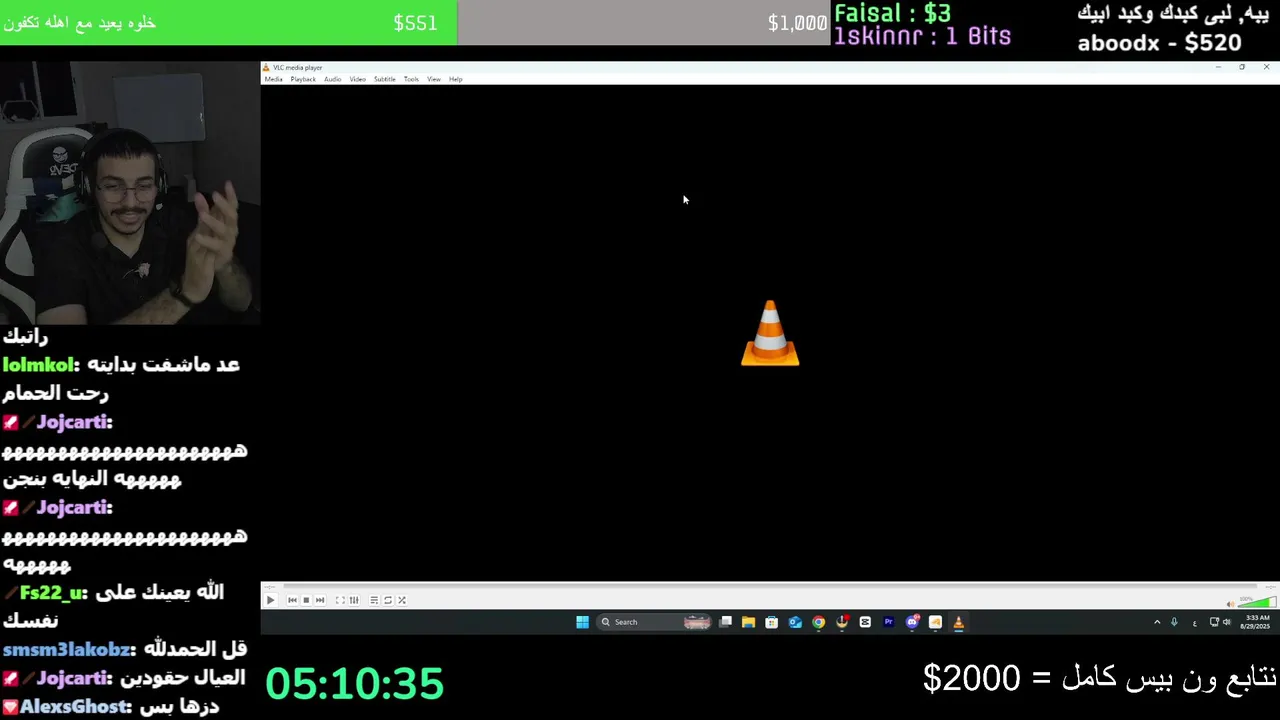This screenshot has height=720, width=1280.
Task: Click the webcam feed thumbnail
Action: pos(130,192)
